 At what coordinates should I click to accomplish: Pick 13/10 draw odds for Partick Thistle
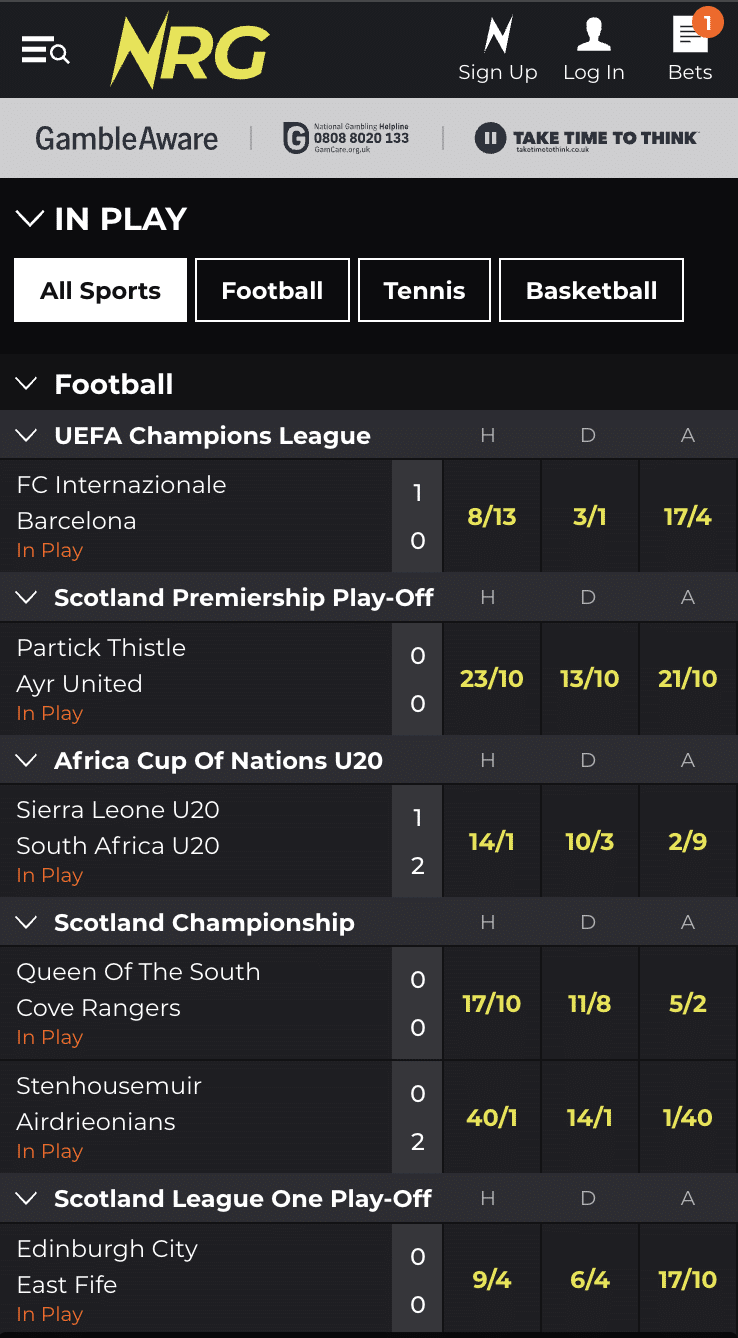pyautogui.click(x=589, y=679)
